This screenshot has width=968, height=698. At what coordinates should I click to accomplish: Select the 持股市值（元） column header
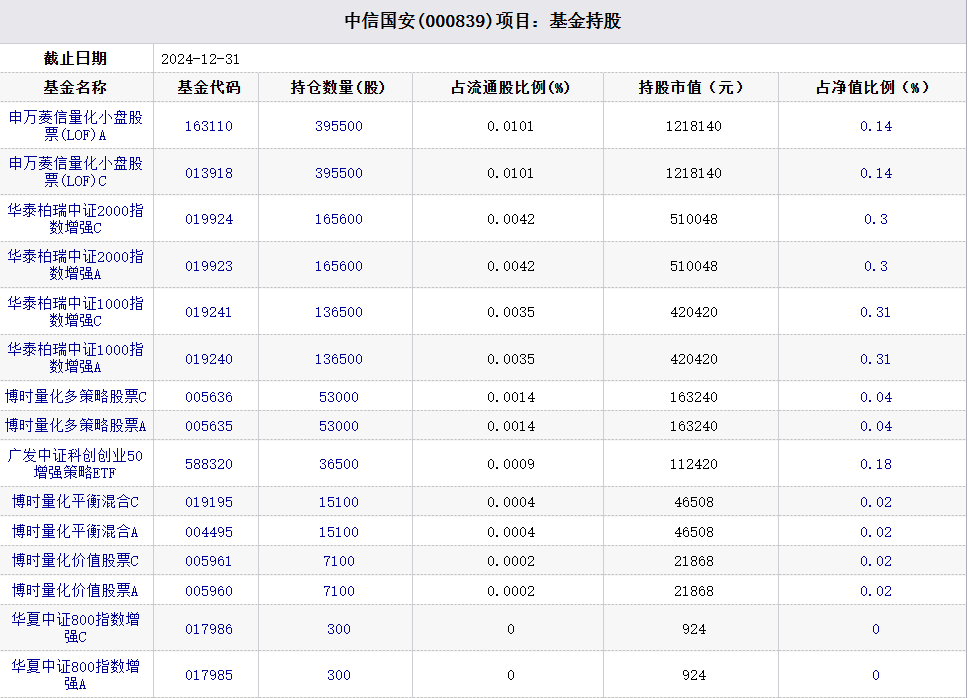691,87
